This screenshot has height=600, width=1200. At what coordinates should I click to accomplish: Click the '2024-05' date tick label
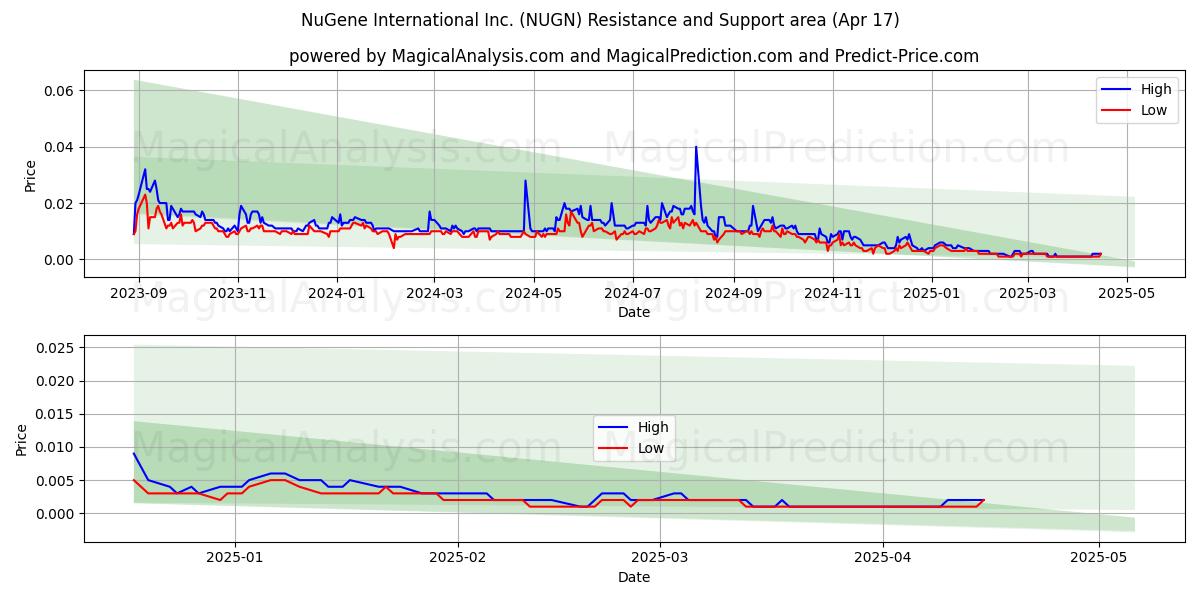[533, 293]
